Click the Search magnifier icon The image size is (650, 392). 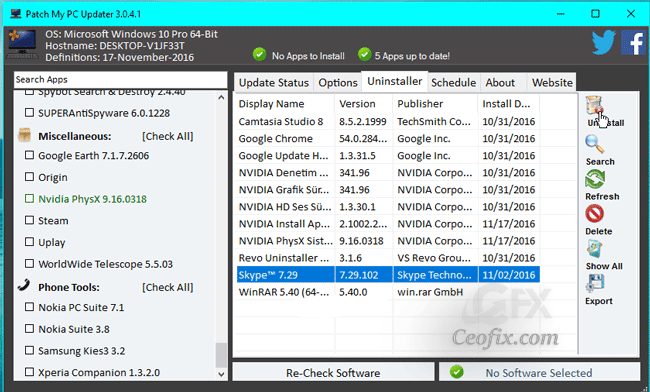pyautogui.click(x=594, y=144)
